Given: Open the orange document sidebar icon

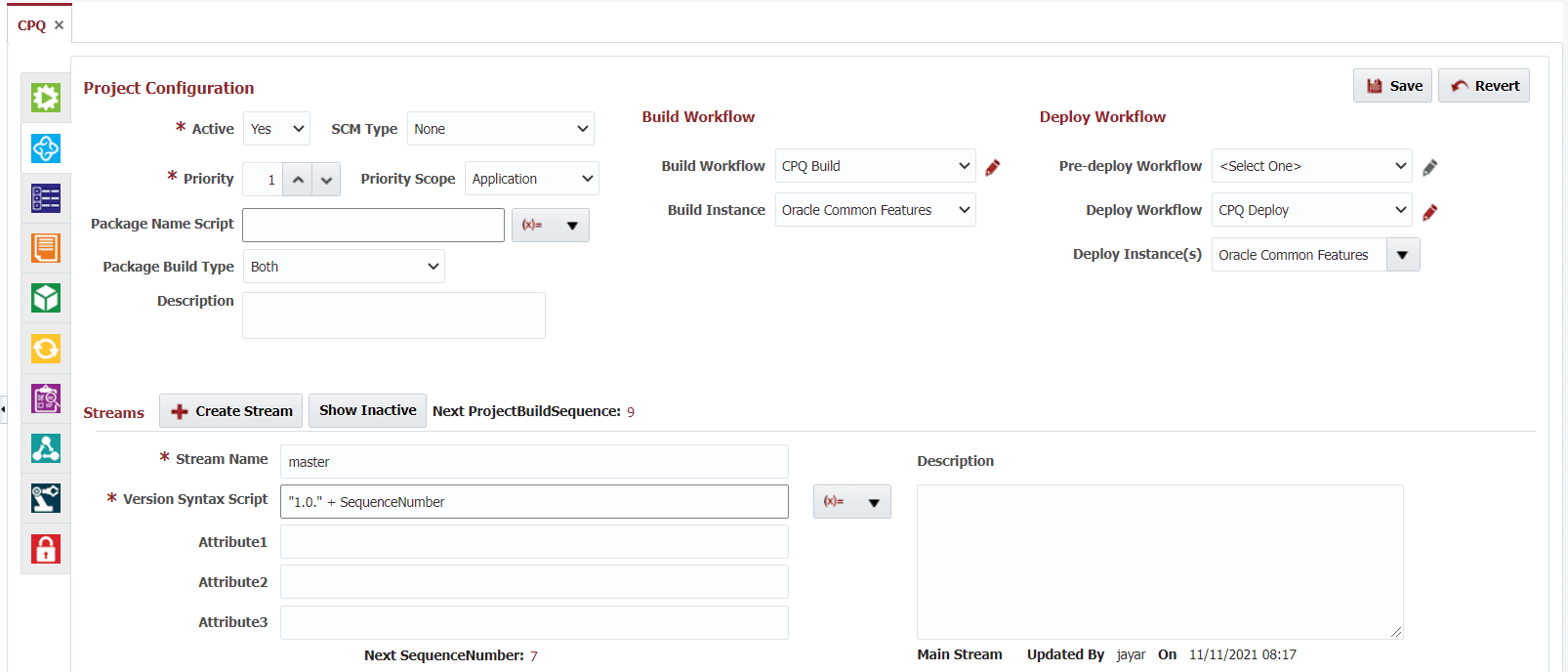Looking at the screenshot, I should (46, 248).
